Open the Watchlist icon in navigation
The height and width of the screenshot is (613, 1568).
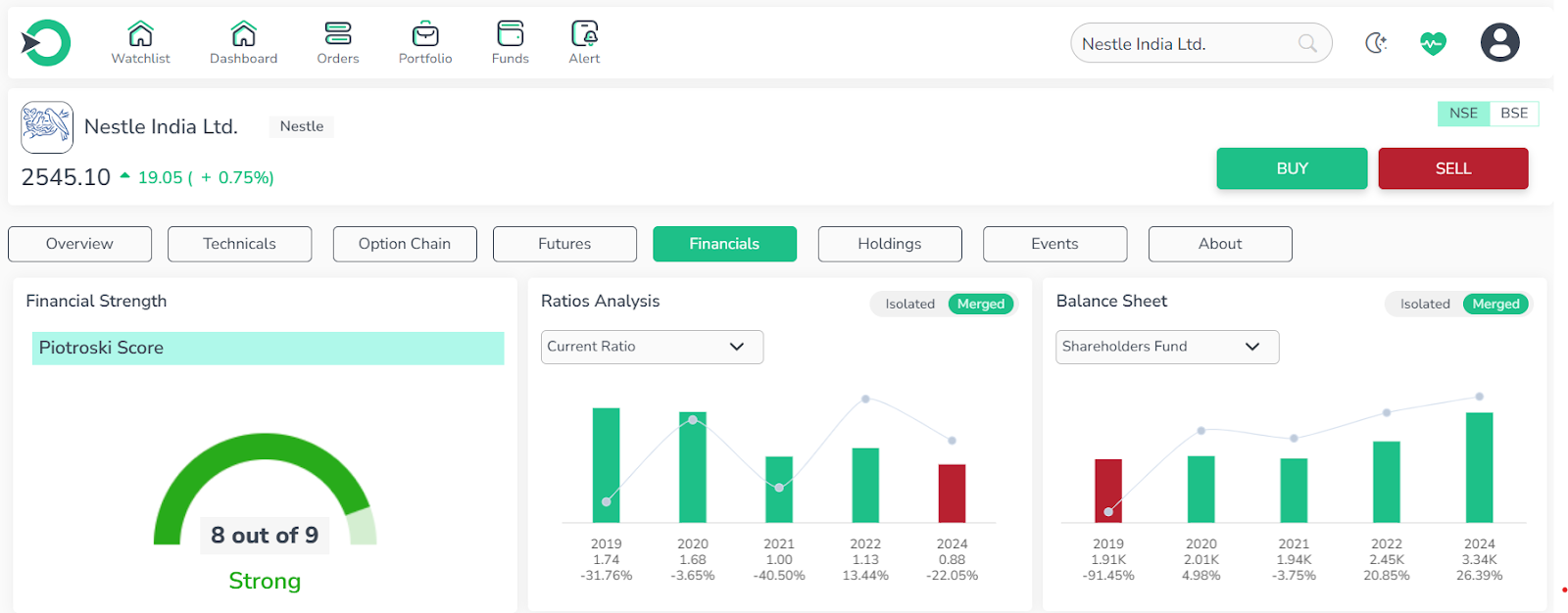click(x=140, y=34)
